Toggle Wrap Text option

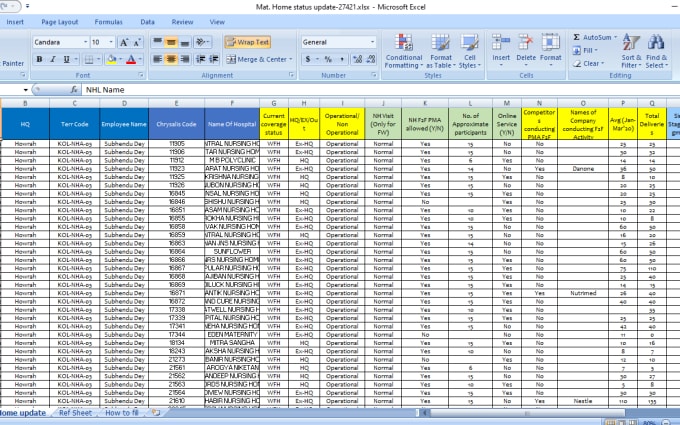click(x=248, y=42)
